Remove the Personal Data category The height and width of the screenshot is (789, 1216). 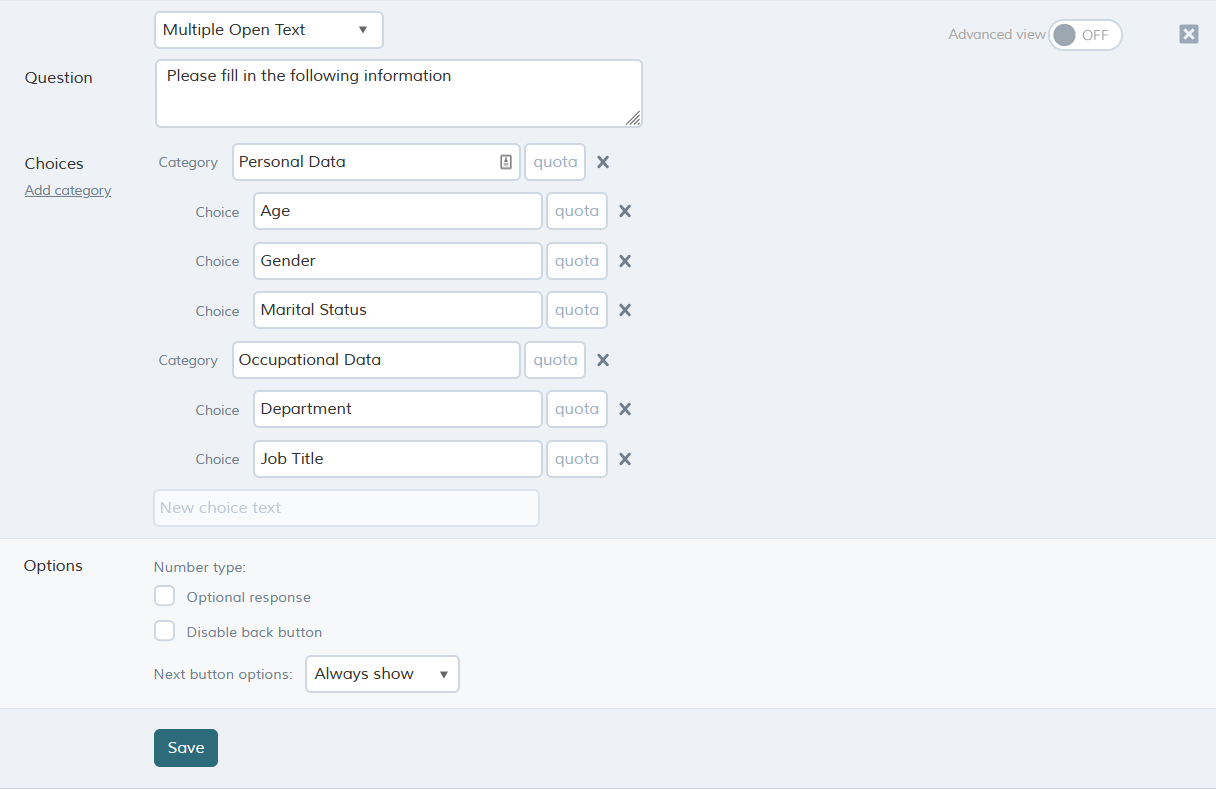point(603,162)
